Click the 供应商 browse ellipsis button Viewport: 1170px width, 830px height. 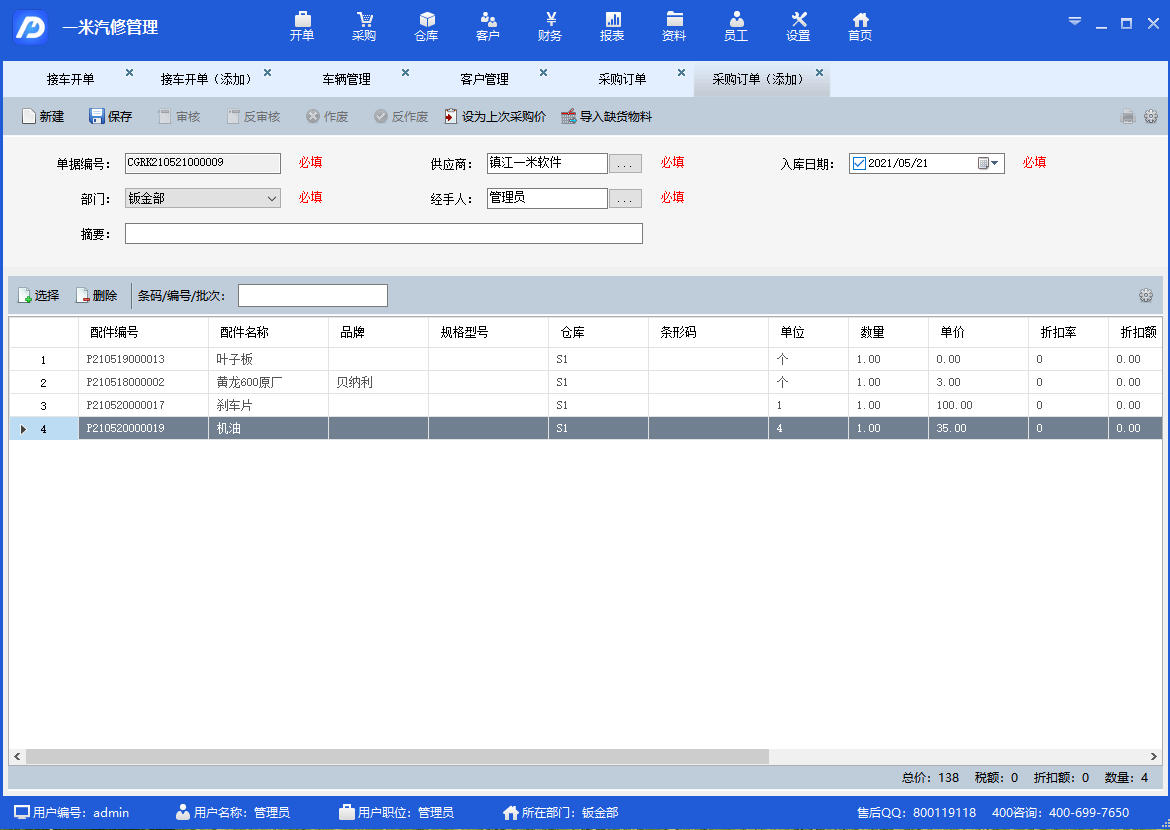[x=625, y=164]
